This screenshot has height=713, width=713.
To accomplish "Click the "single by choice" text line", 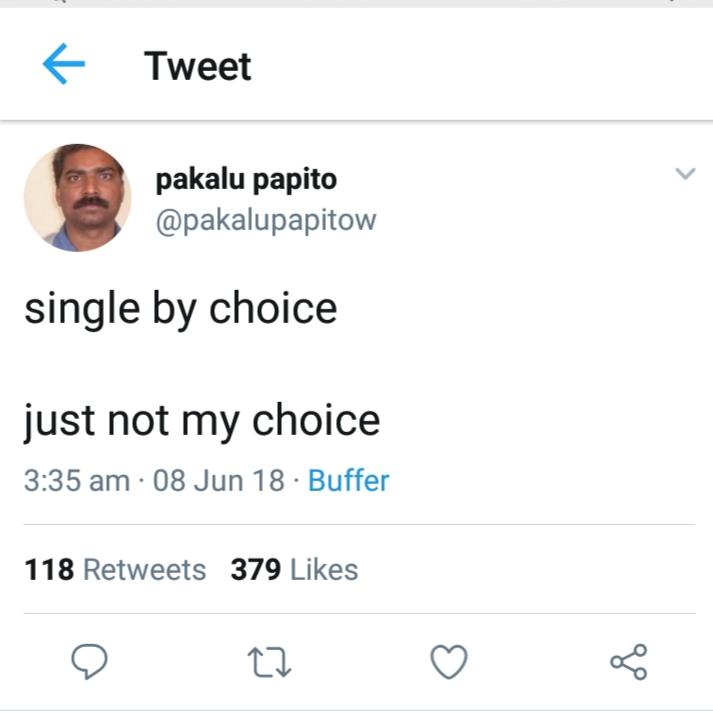I will point(181,308).
